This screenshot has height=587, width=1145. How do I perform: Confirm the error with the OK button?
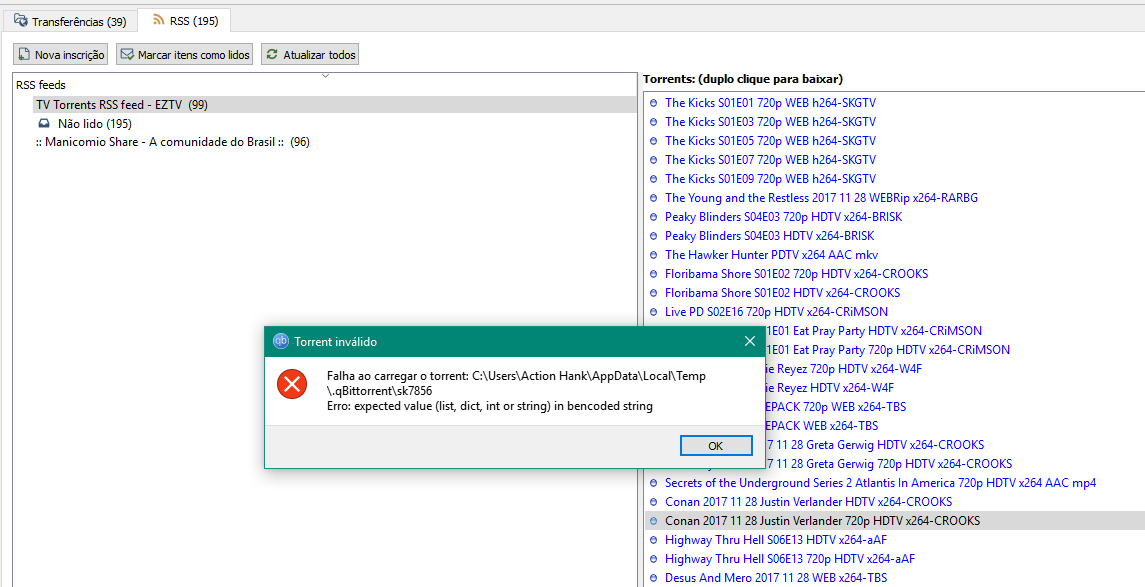716,445
